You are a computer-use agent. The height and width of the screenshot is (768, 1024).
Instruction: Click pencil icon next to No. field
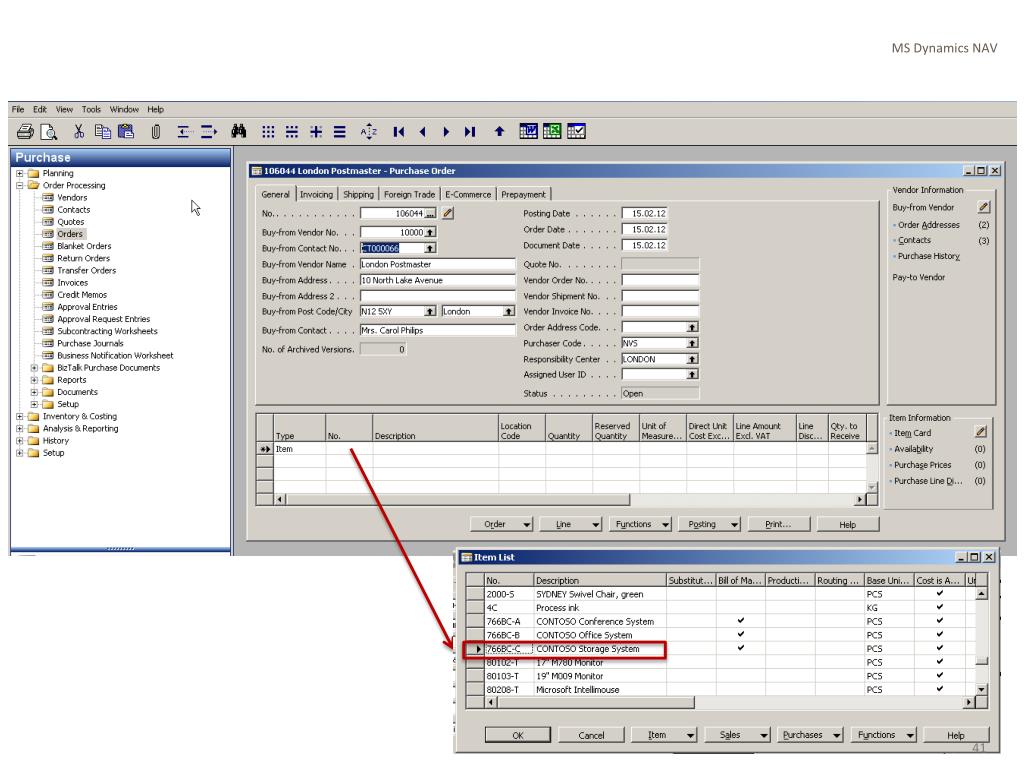click(447, 213)
